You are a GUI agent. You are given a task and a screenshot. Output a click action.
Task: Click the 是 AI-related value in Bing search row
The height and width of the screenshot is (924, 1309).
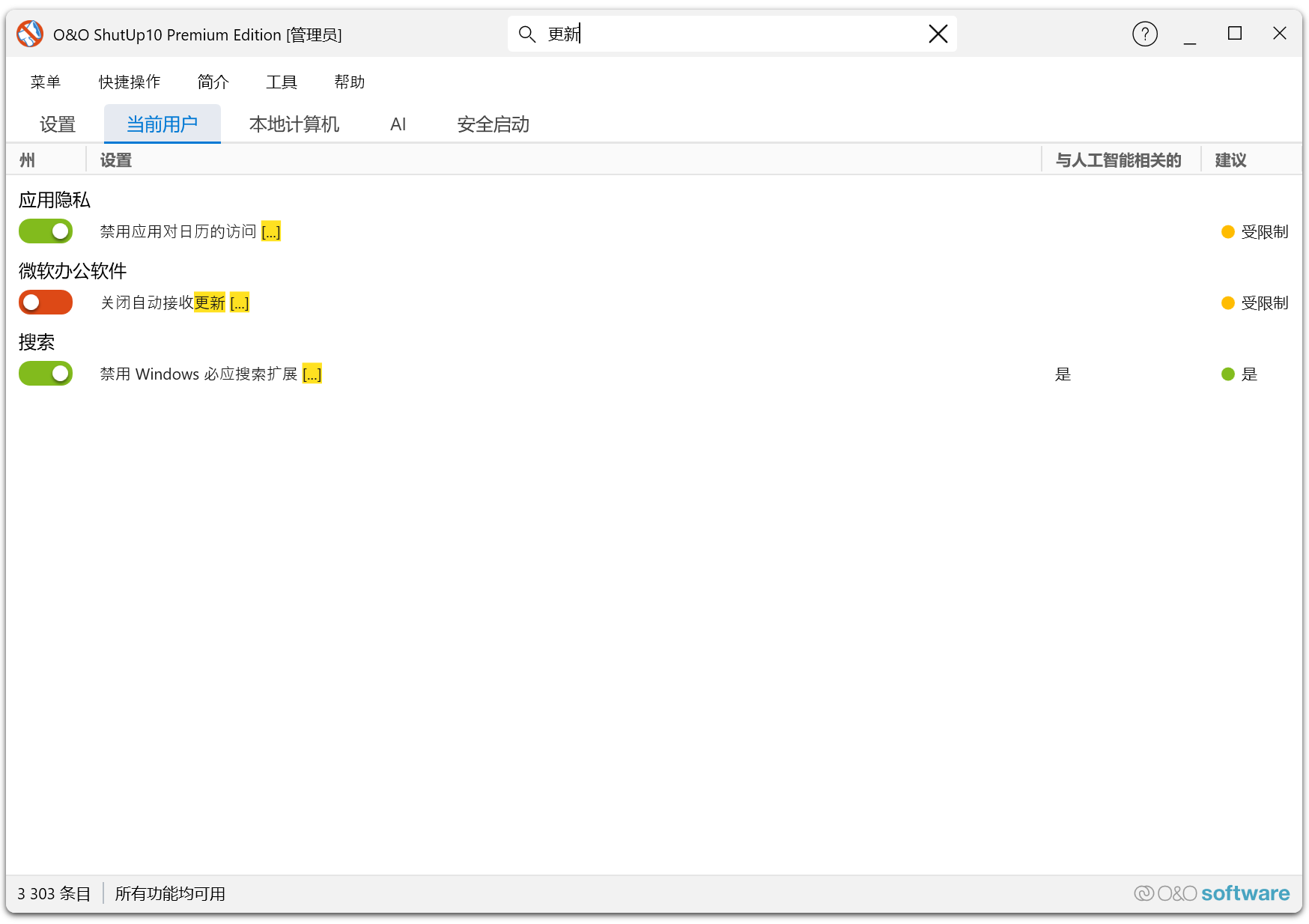pos(1063,374)
